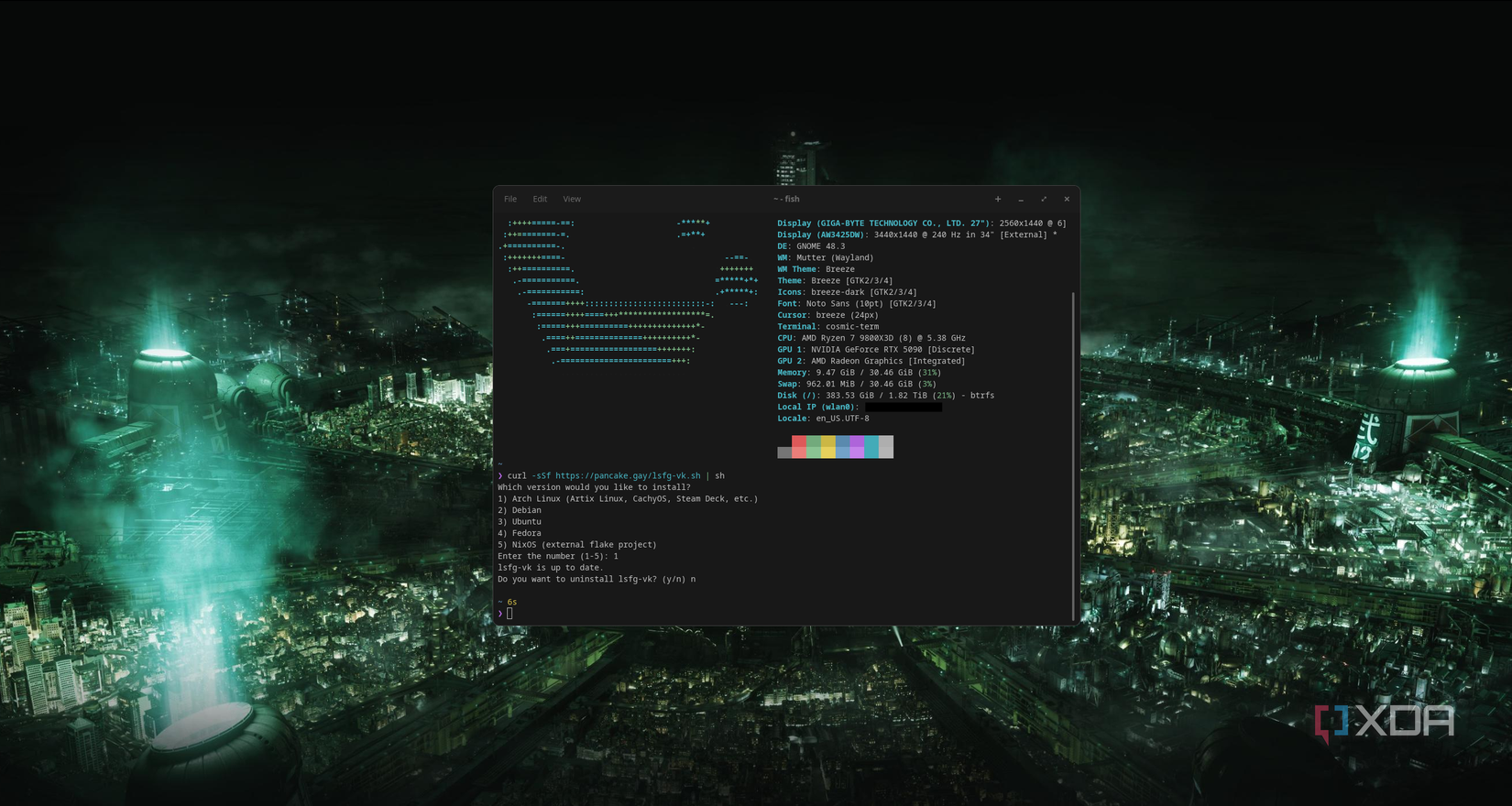Click the blue color palette block
This screenshot has height=806, width=1512.
843,446
